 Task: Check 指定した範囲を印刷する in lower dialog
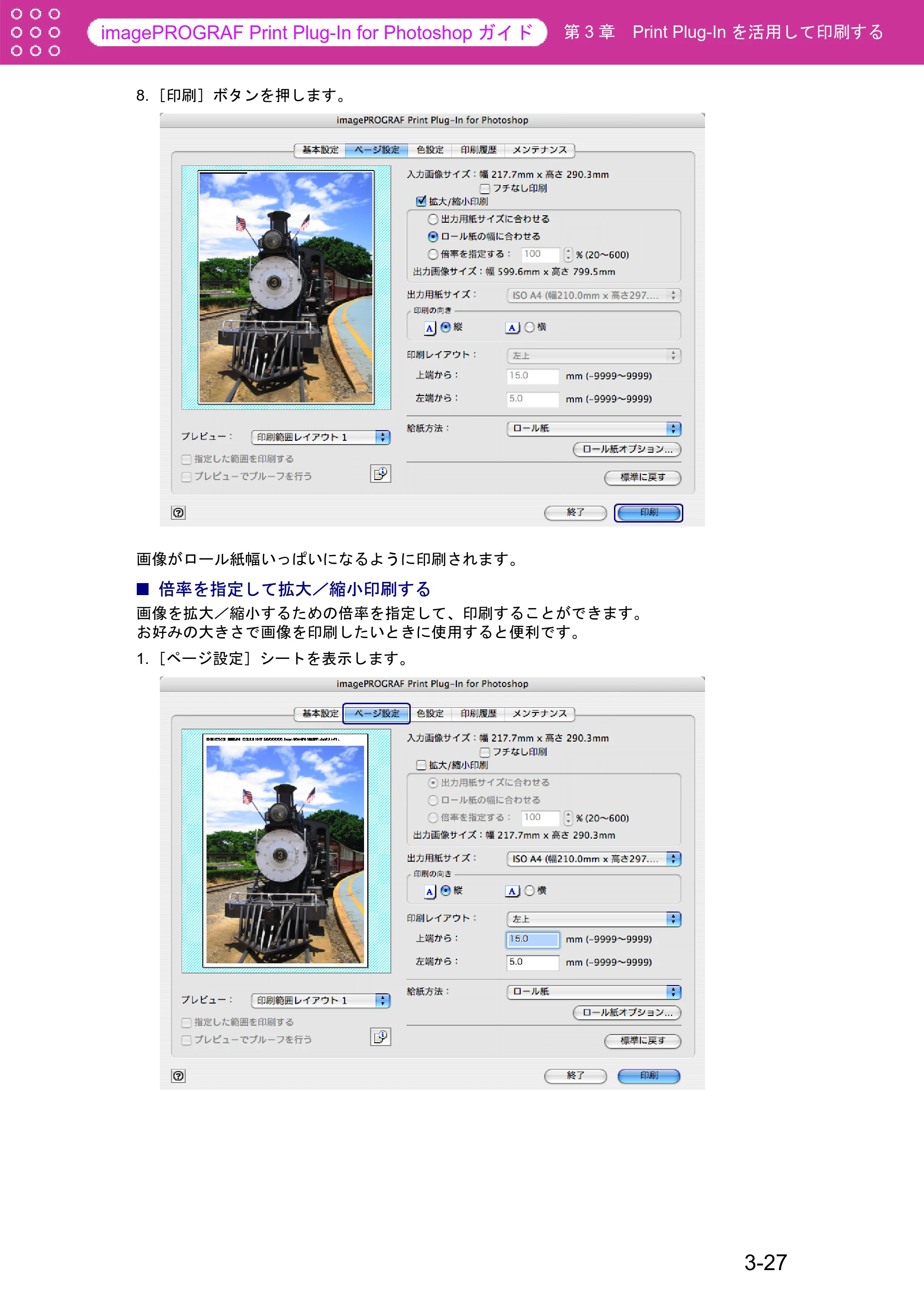(x=186, y=1022)
